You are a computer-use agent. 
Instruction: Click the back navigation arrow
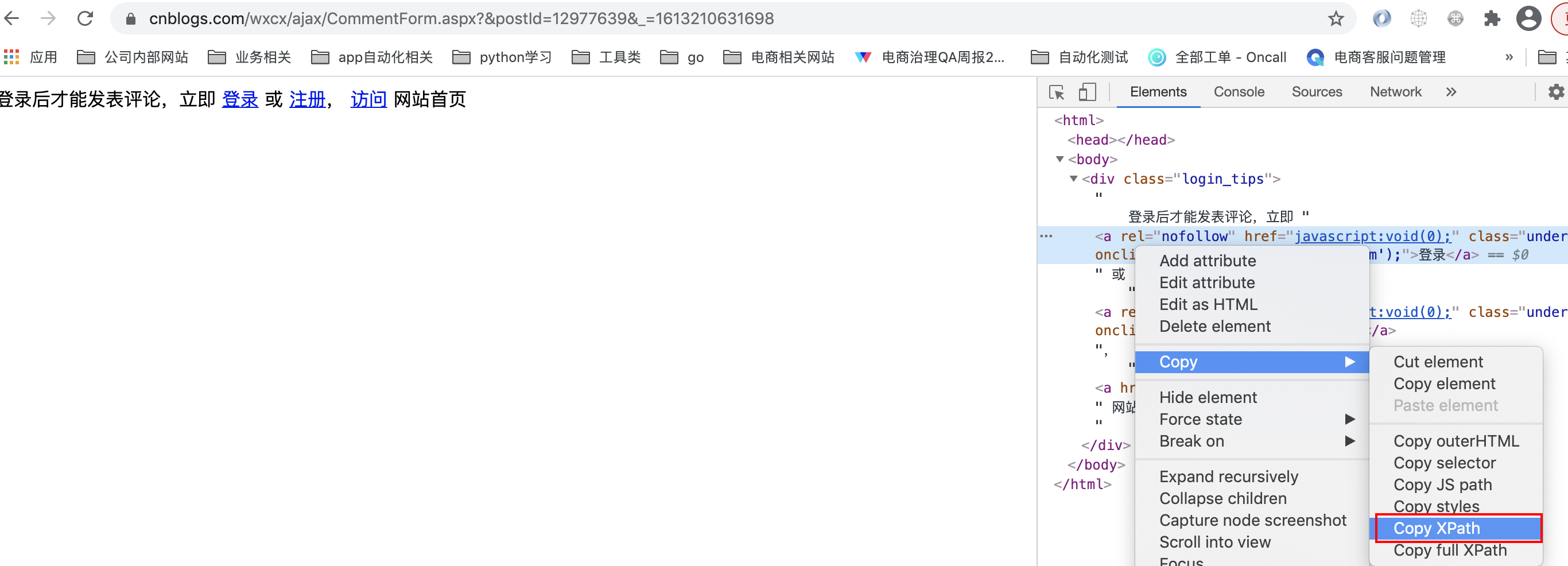coord(11,18)
